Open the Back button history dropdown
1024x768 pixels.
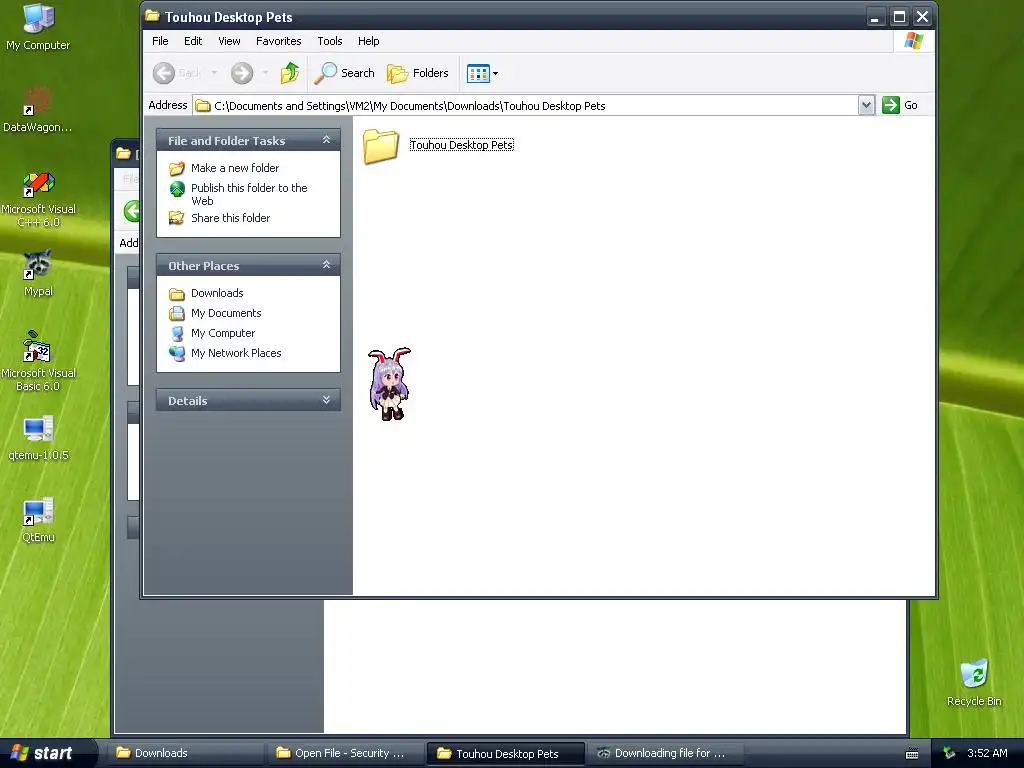click(214, 73)
